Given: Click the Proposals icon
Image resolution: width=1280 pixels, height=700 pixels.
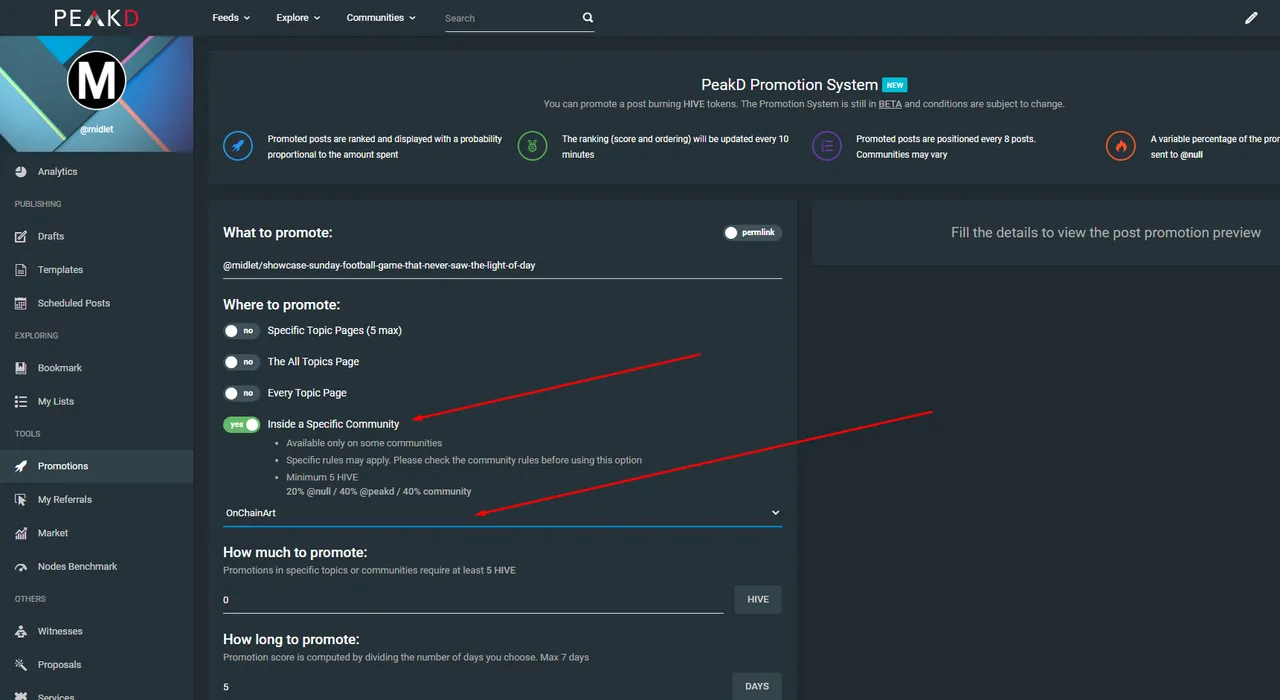Looking at the screenshot, I should [21, 665].
